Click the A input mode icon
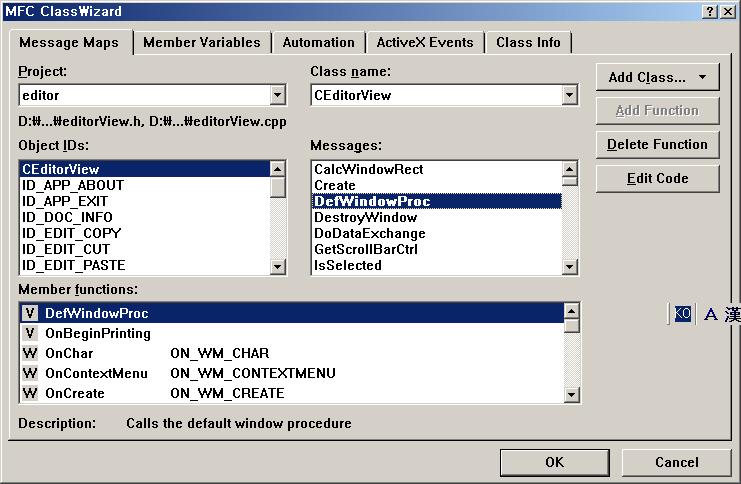 point(710,314)
